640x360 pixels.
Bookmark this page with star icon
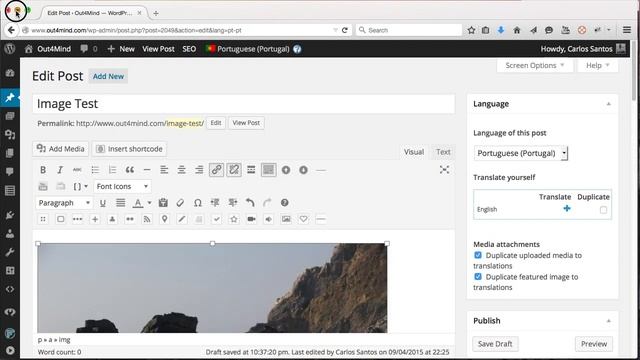click(471, 30)
